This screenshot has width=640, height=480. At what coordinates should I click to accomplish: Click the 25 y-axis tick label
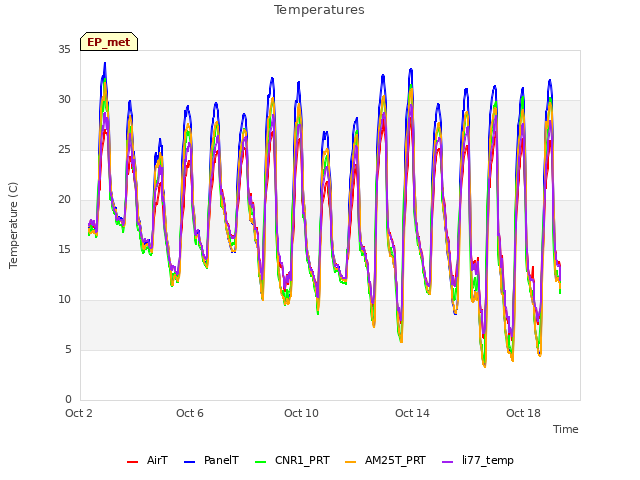coord(64,149)
